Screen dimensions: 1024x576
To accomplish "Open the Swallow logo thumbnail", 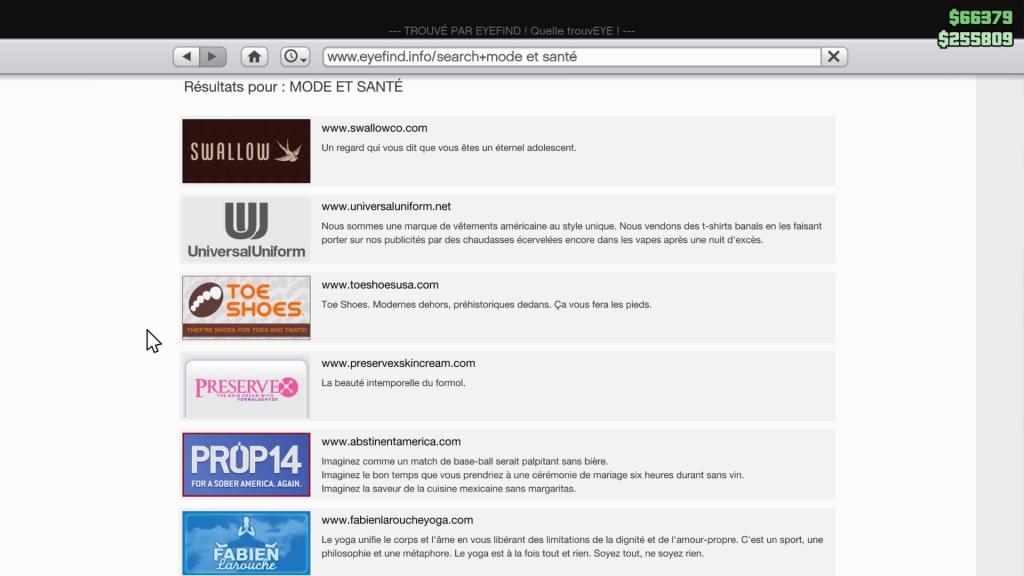I will [246, 151].
